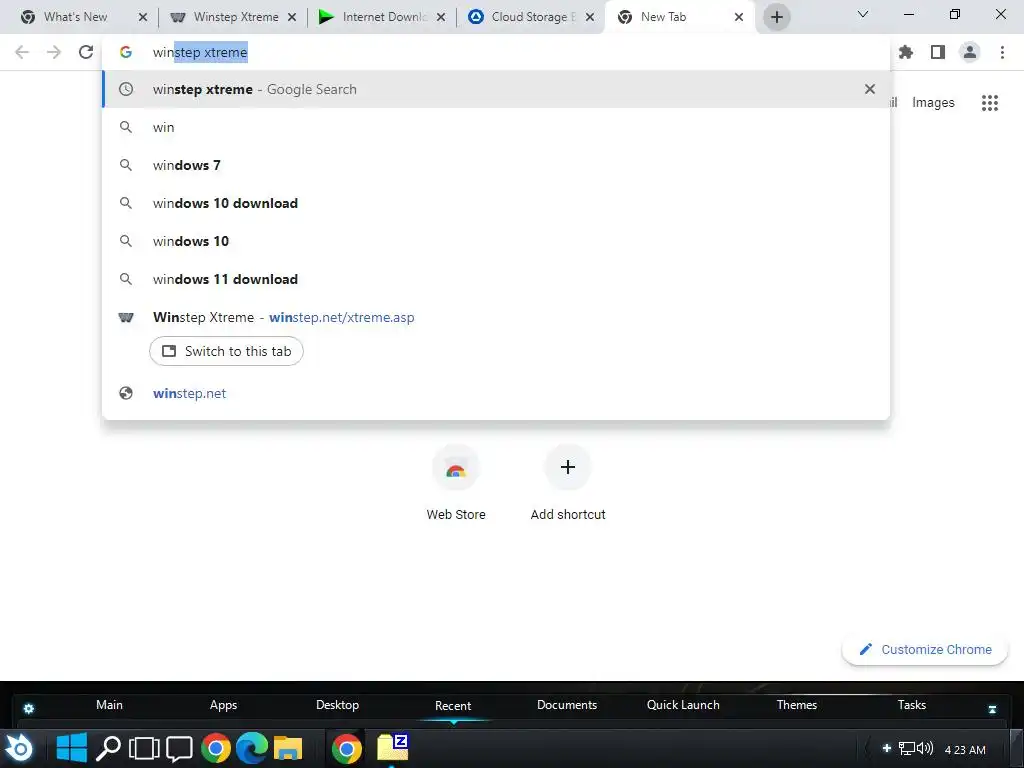Open File Explorer folder icon
This screenshot has height=768, width=1024.
pyautogui.click(x=288, y=748)
